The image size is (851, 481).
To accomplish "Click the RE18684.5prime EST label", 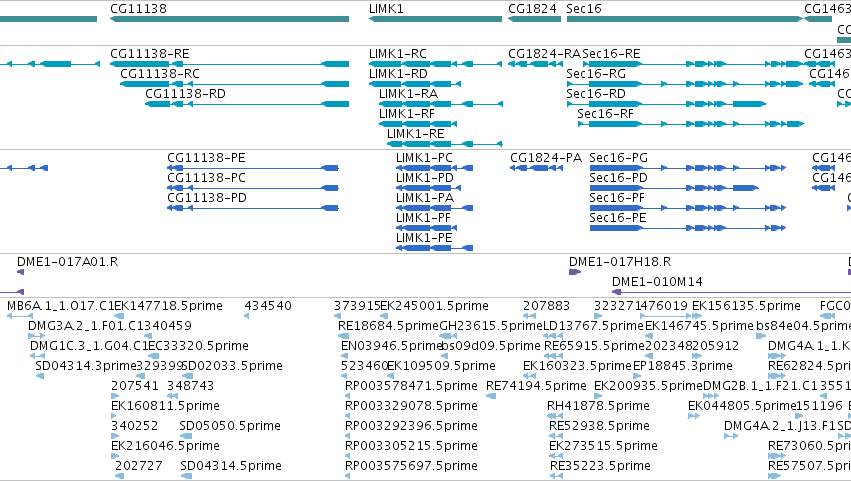I will (x=388, y=326).
